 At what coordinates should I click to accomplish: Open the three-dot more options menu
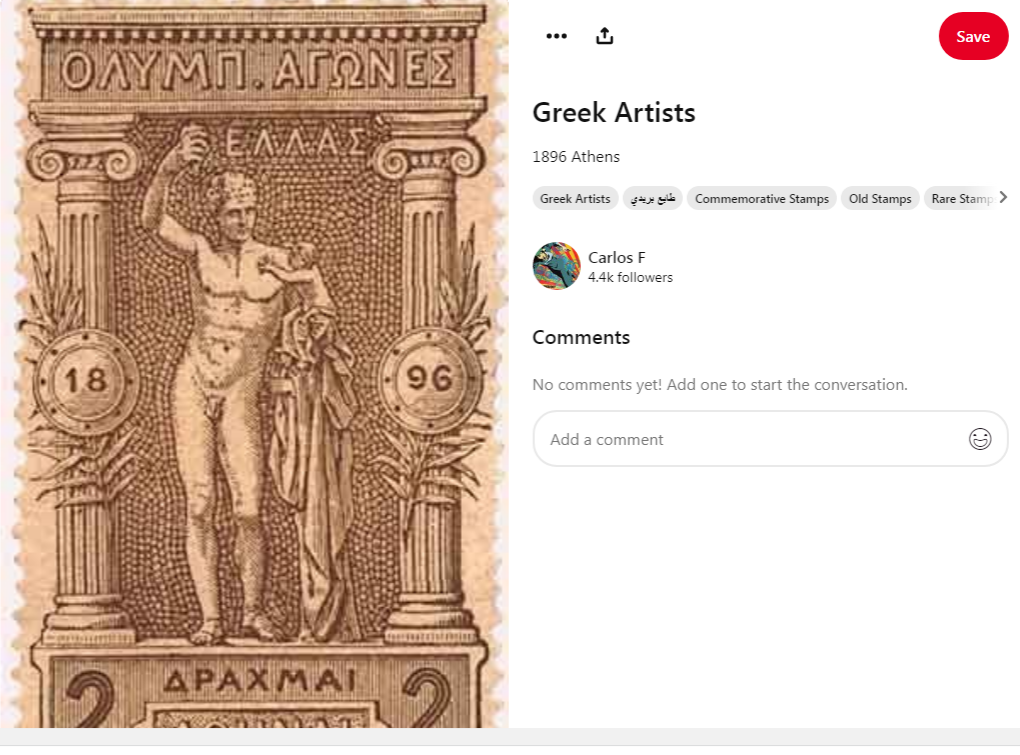[x=556, y=36]
